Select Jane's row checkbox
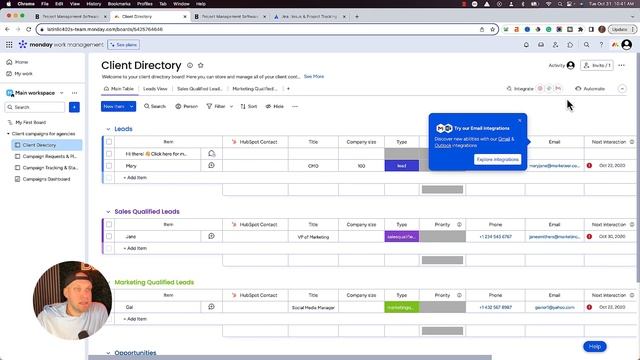Screen dimensions: 640x360 [x=109, y=236]
